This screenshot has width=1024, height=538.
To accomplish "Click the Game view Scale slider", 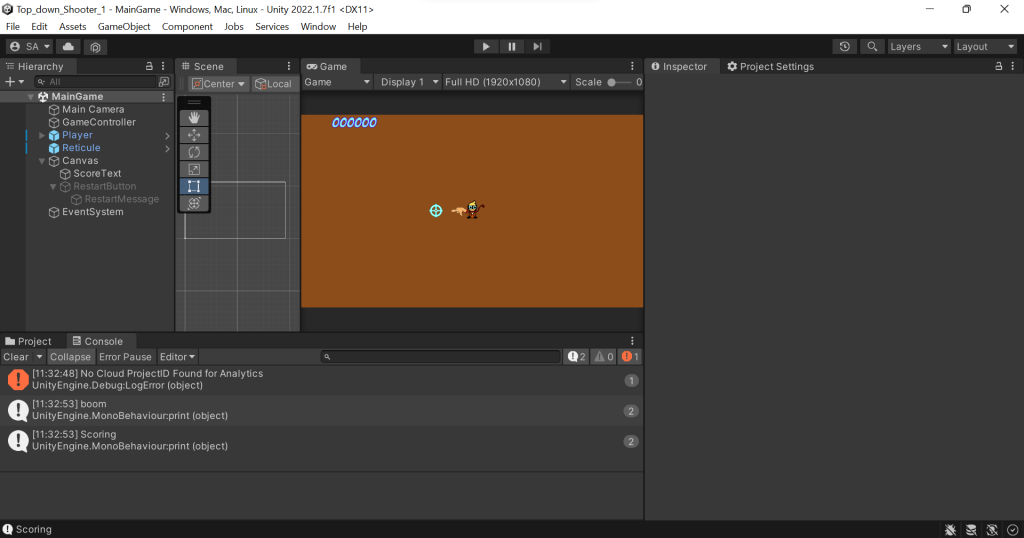I will coord(620,82).
